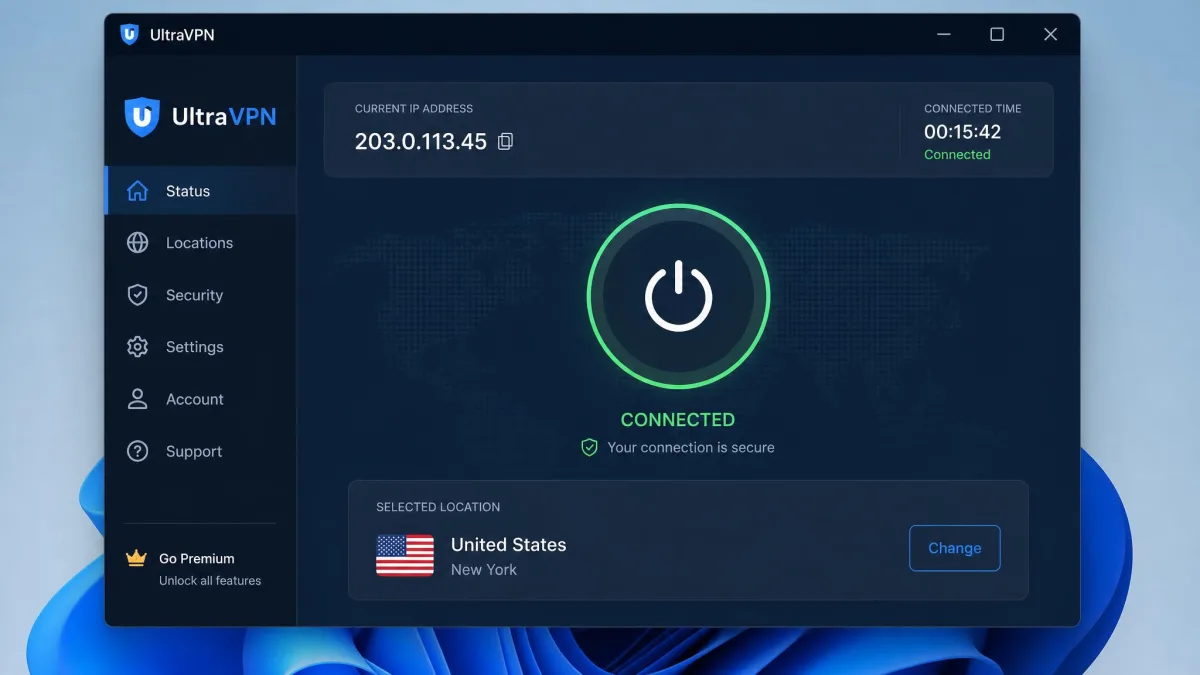Viewport: 1200px width, 675px height.
Task: Click the IP address 203.0.113.45
Action: 421,141
